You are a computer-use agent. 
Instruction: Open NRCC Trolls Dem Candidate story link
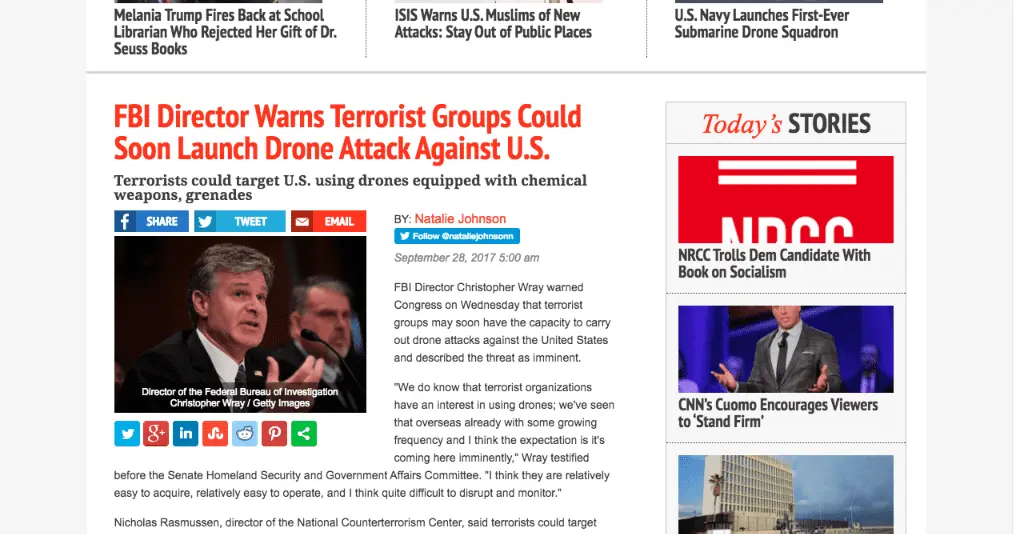click(774, 264)
